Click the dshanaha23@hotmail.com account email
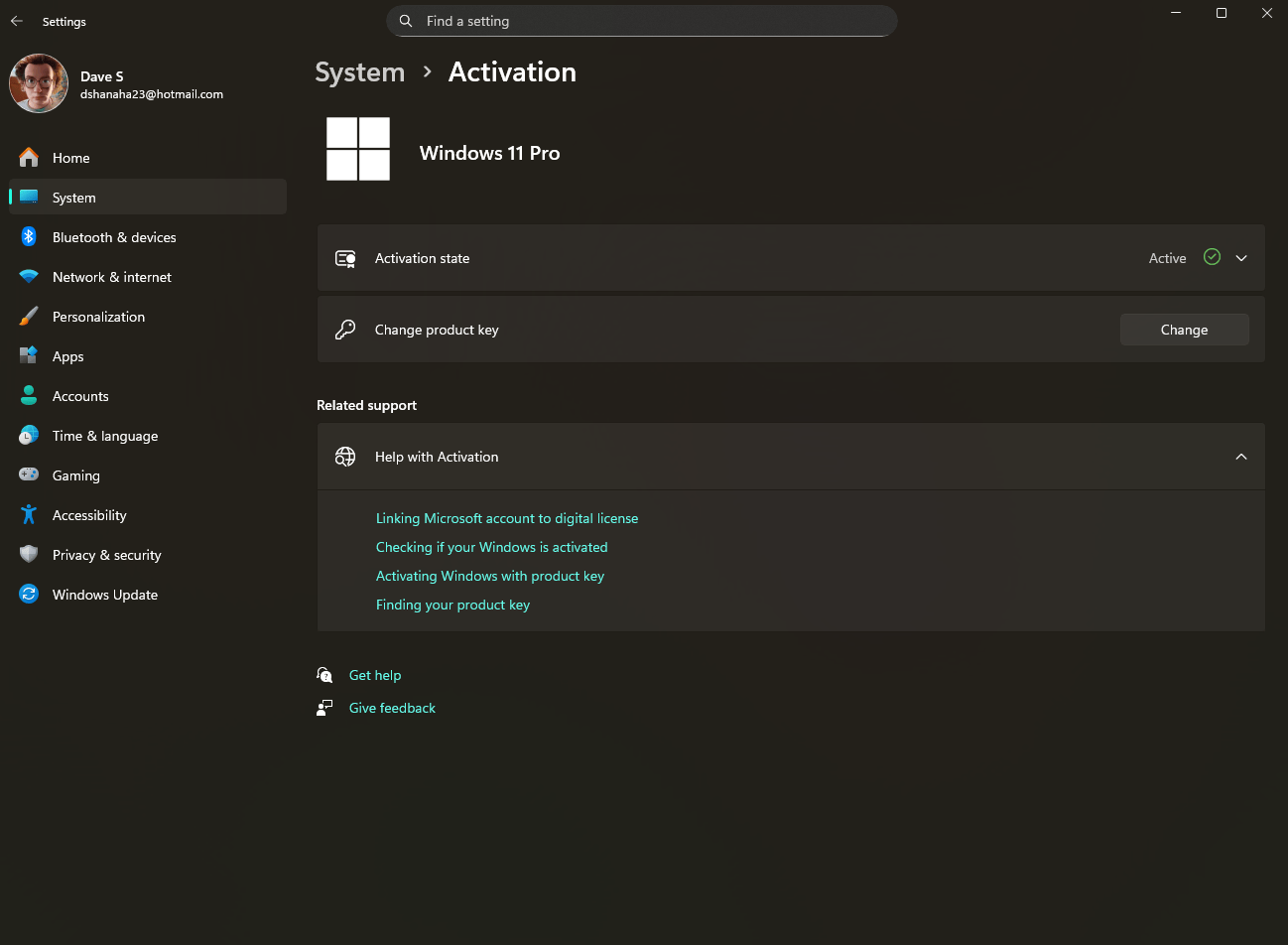The width and height of the screenshot is (1288, 945). [152, 94]
